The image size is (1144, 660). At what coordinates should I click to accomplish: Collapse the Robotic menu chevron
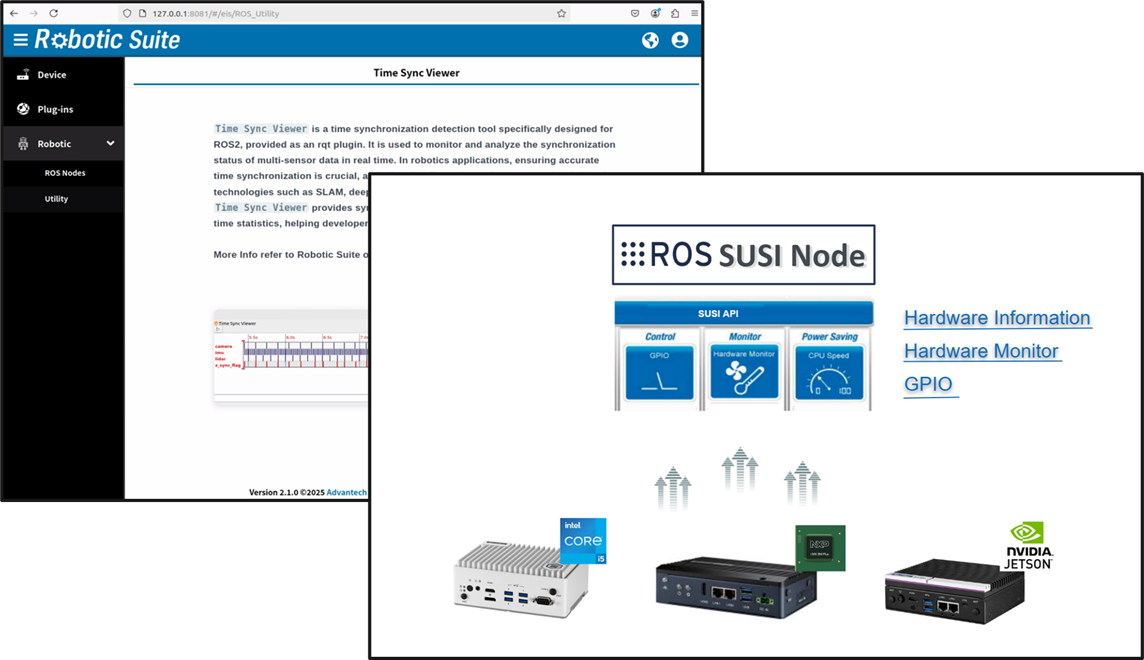tap(110, 144)
